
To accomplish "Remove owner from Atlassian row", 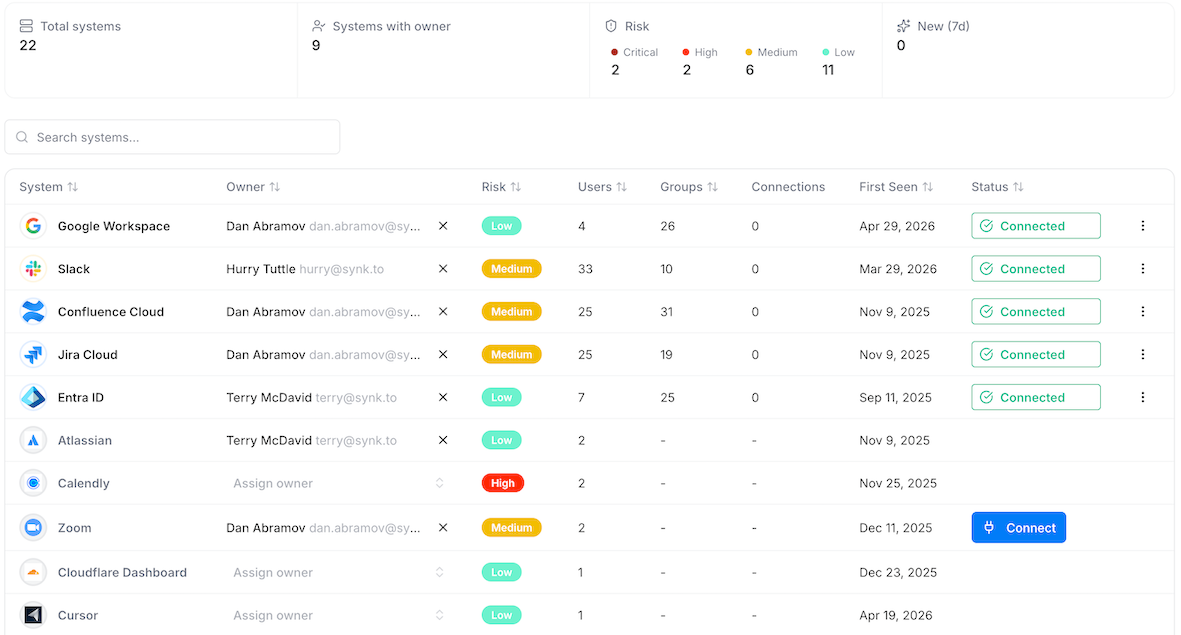I will click(443, 441).
